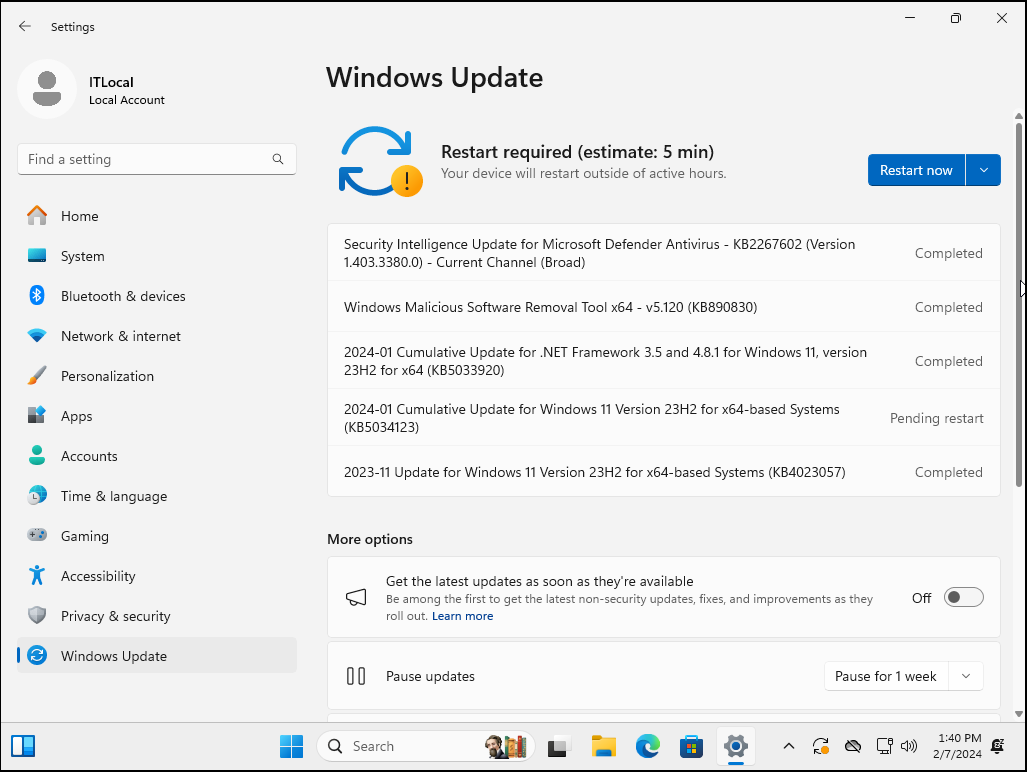Open Microsoft Store from taskbar
Viewport: 1027px width, 772px height.
pos(692,746)
